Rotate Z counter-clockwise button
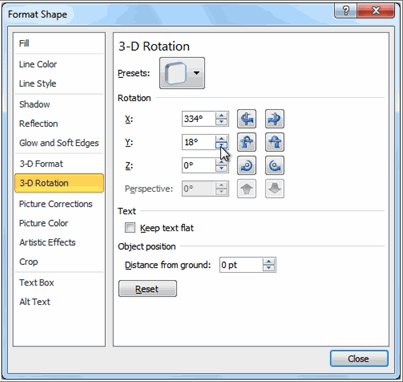 pos(275,165)
